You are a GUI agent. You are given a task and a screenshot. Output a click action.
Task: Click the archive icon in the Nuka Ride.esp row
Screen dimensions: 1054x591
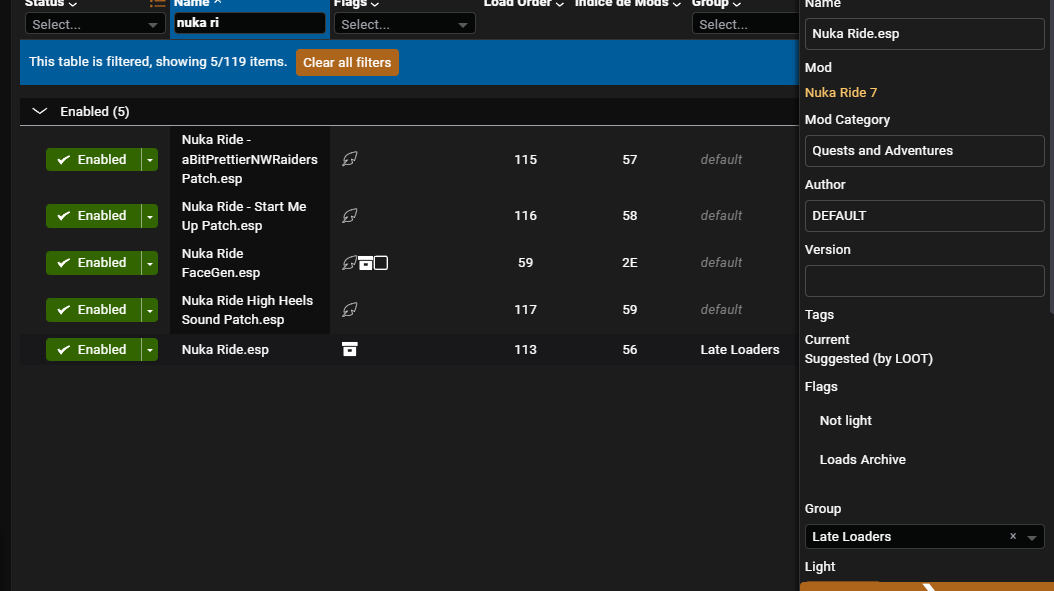click(350, 350)
